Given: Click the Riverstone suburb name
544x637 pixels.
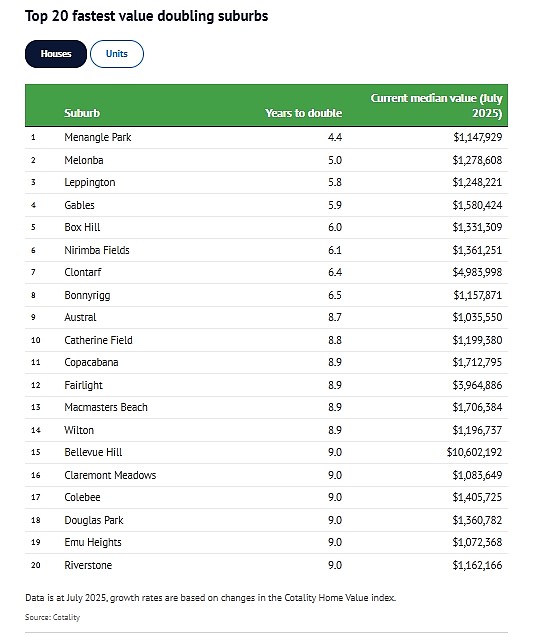Looking at the screenshot, I should pos(88,565).
